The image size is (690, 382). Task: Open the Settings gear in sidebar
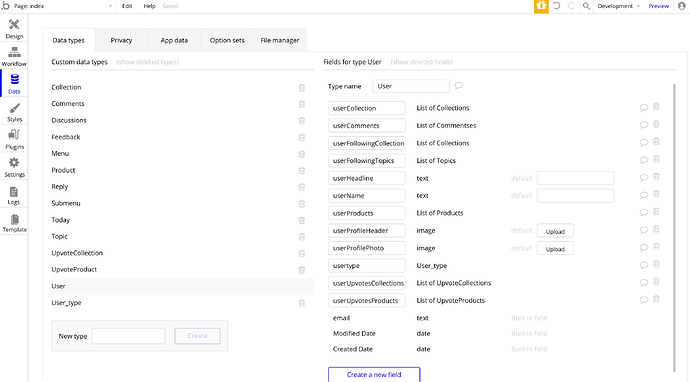click(x=14, y=167)
